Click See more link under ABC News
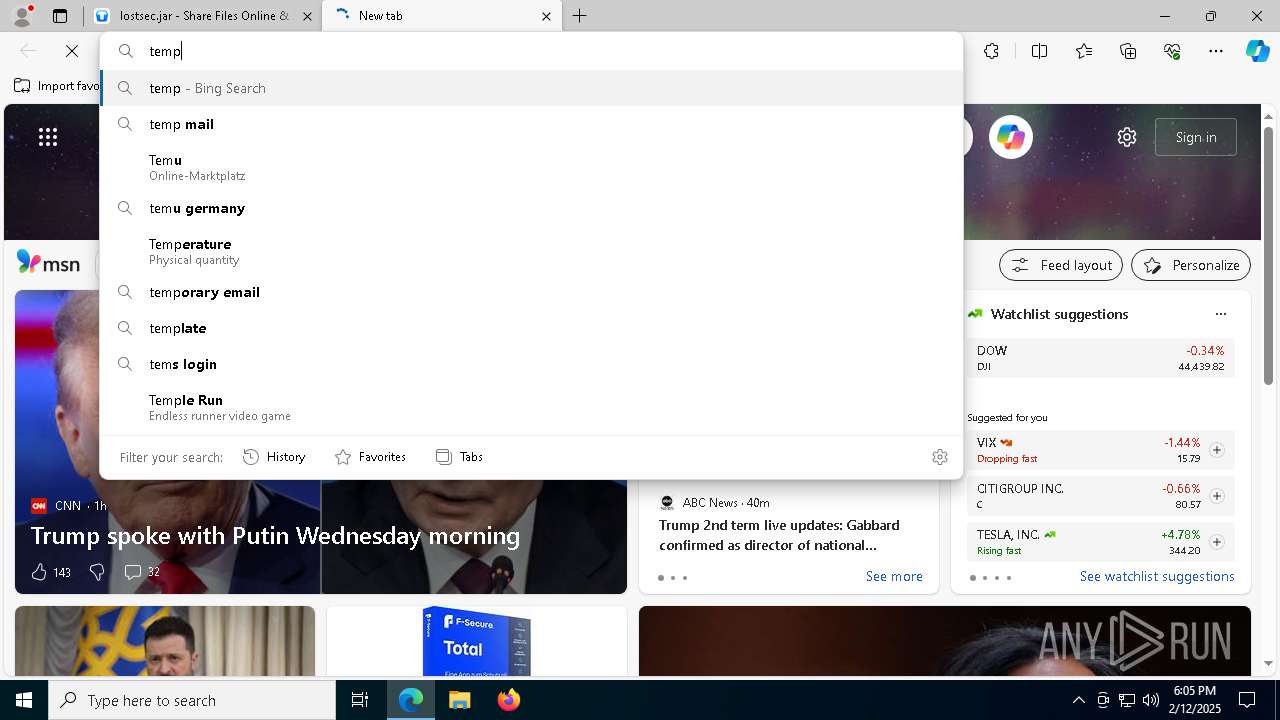 [894, 576]
